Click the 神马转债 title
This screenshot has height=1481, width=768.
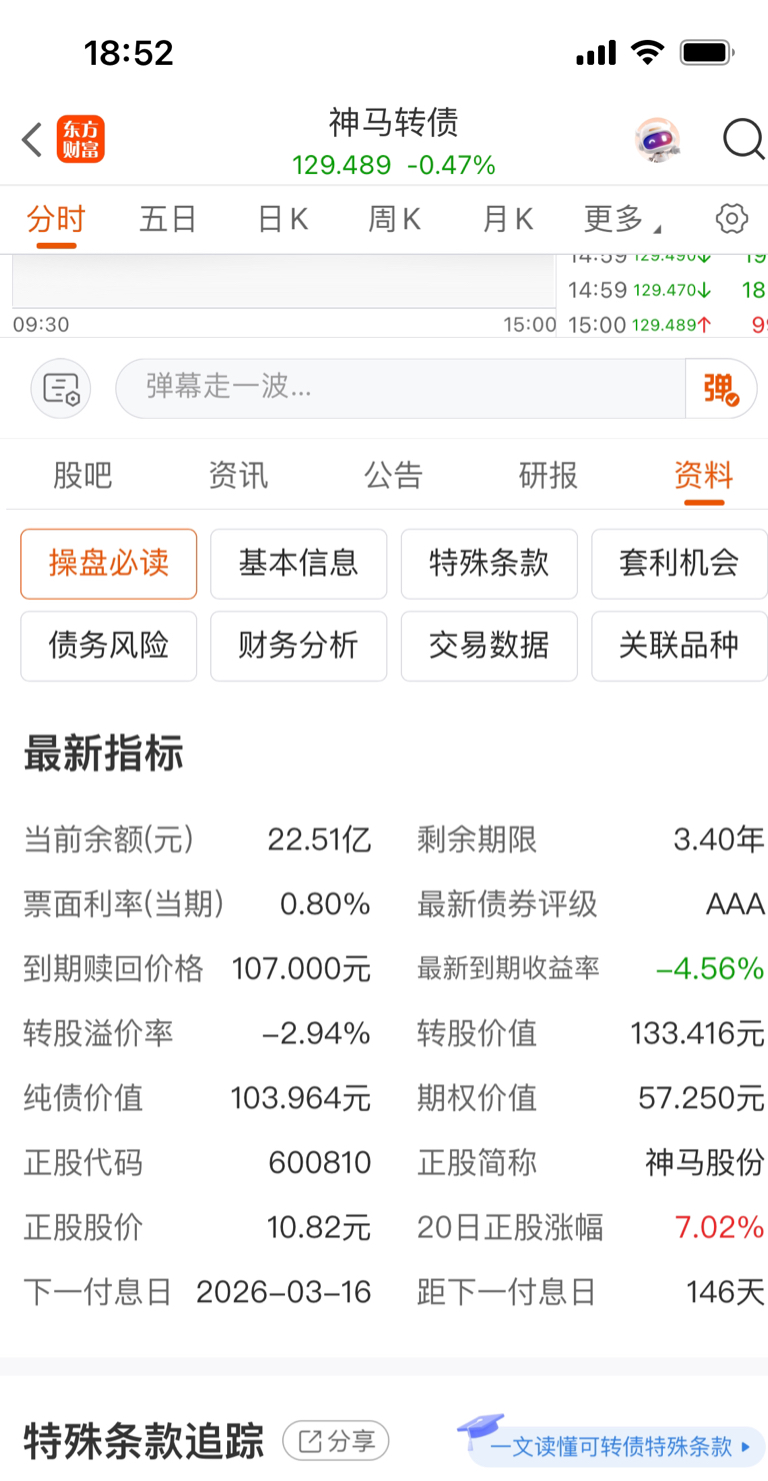(394, 122)
